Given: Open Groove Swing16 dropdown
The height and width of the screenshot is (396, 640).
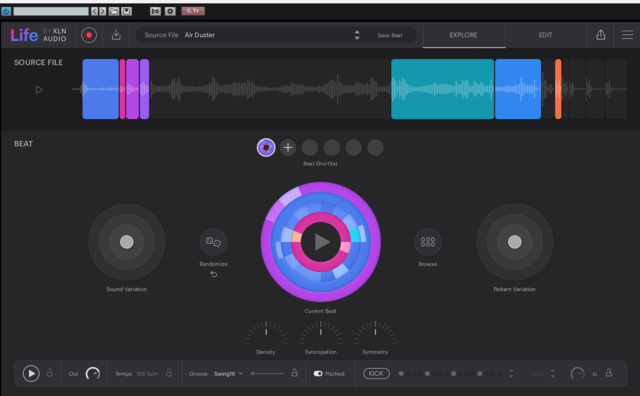Looking at the screenshot, I should click(x=228, y=374).
